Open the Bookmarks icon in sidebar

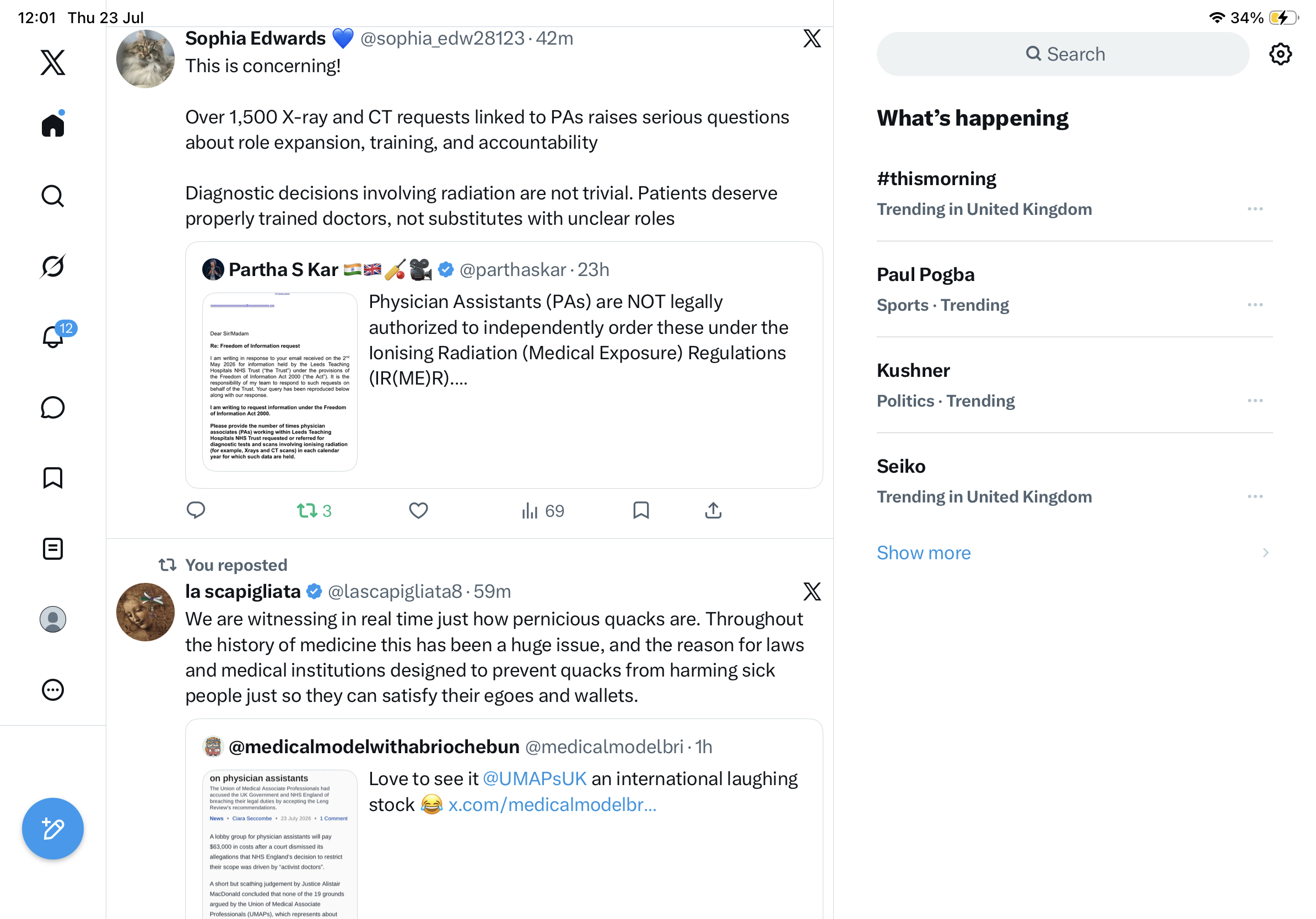(53, 478)
